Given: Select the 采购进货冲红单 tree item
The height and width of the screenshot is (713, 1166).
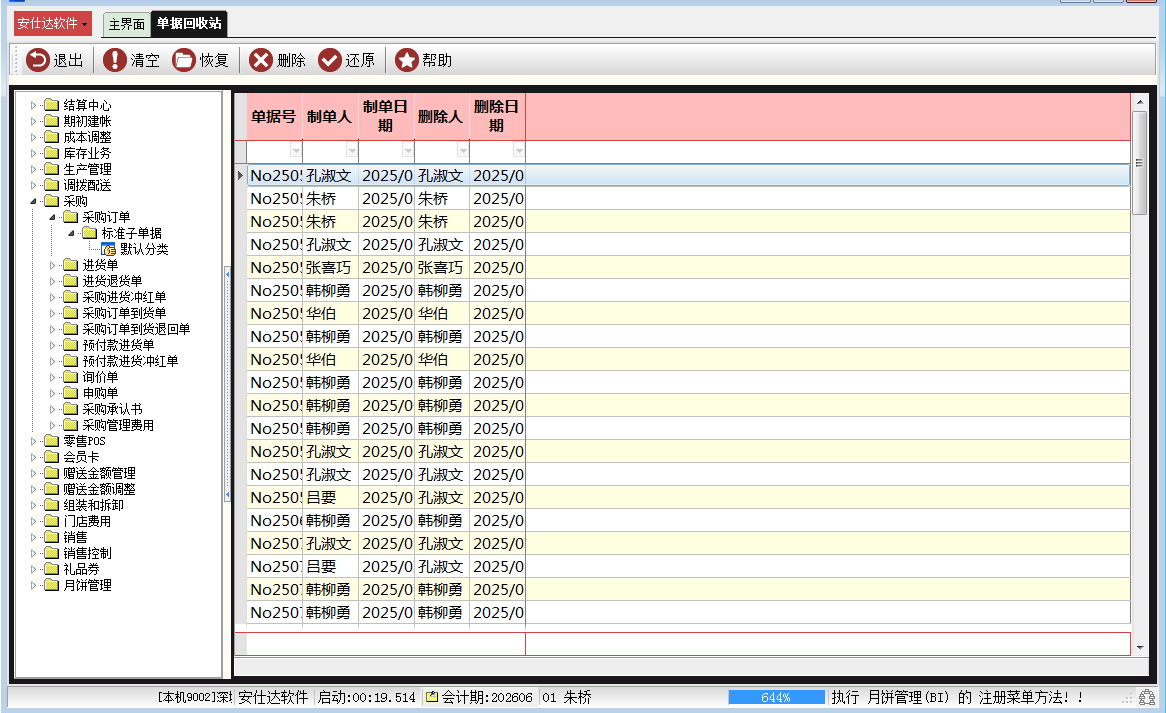Looking at the screenshot, I should tap(124, 297).
